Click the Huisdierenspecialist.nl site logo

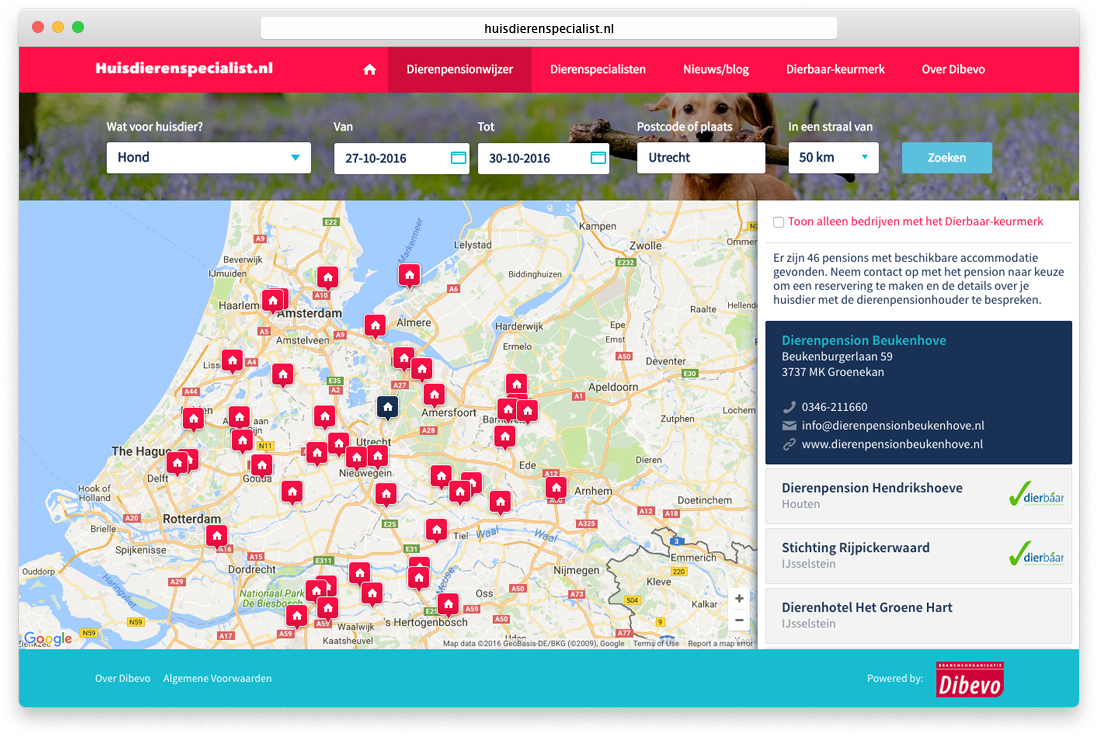[x=184, y=68]
